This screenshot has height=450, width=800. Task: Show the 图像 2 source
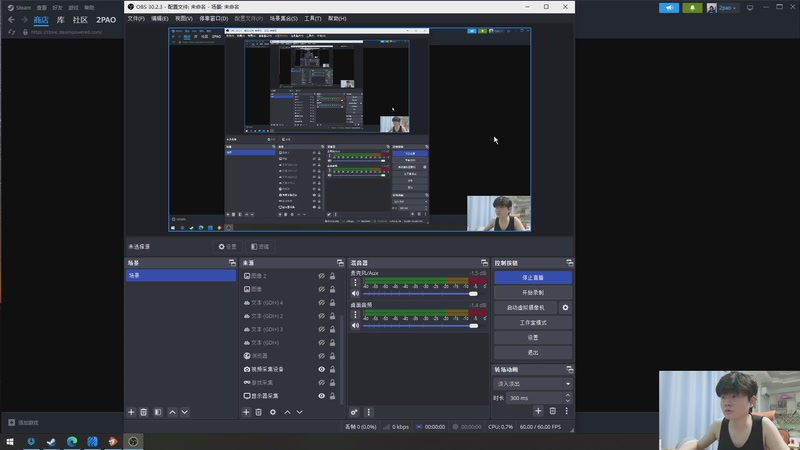[x=321, y=276]
